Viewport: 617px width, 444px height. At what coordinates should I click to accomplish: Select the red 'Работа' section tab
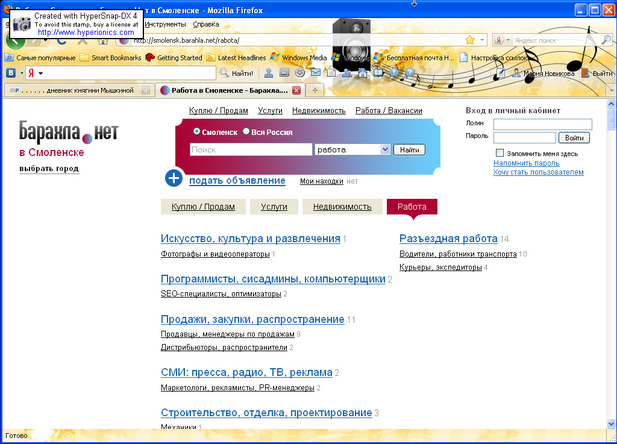point(412,207)
